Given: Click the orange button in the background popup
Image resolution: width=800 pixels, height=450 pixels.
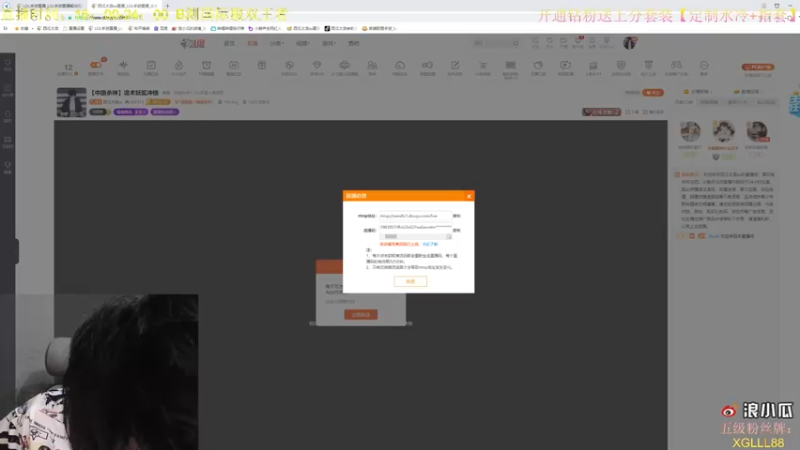Looking at the screenshot, I should [x=361, y=314].
